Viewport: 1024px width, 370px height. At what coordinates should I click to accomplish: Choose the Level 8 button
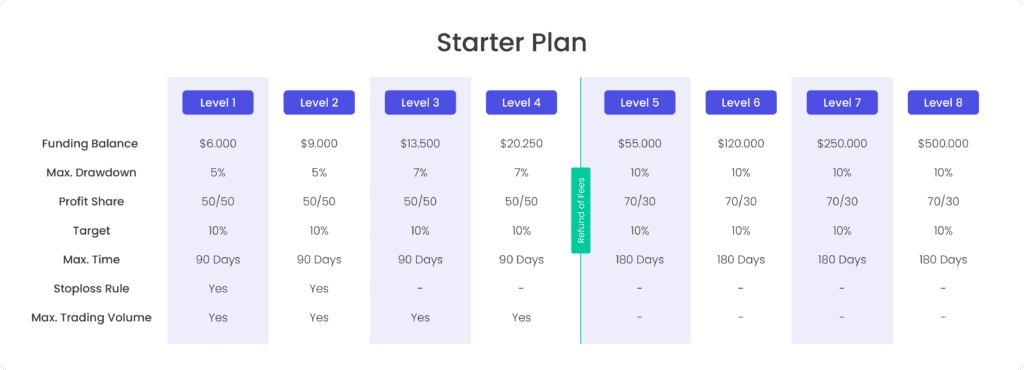(x=943, y=102)
